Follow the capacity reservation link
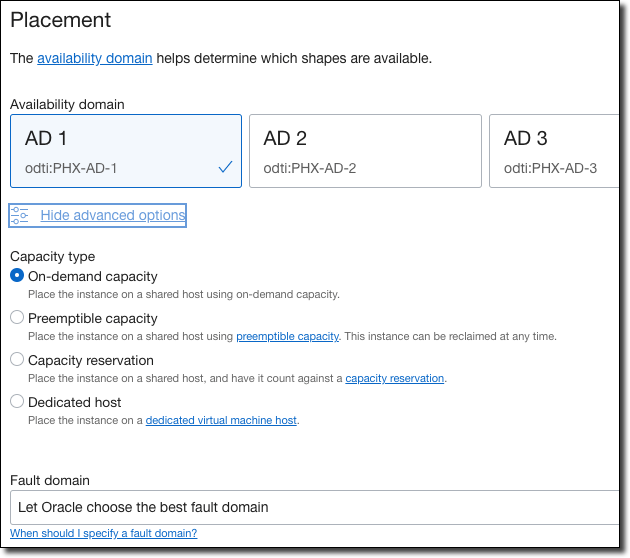Viewport: 630px width, 558px height. point(394,379)
